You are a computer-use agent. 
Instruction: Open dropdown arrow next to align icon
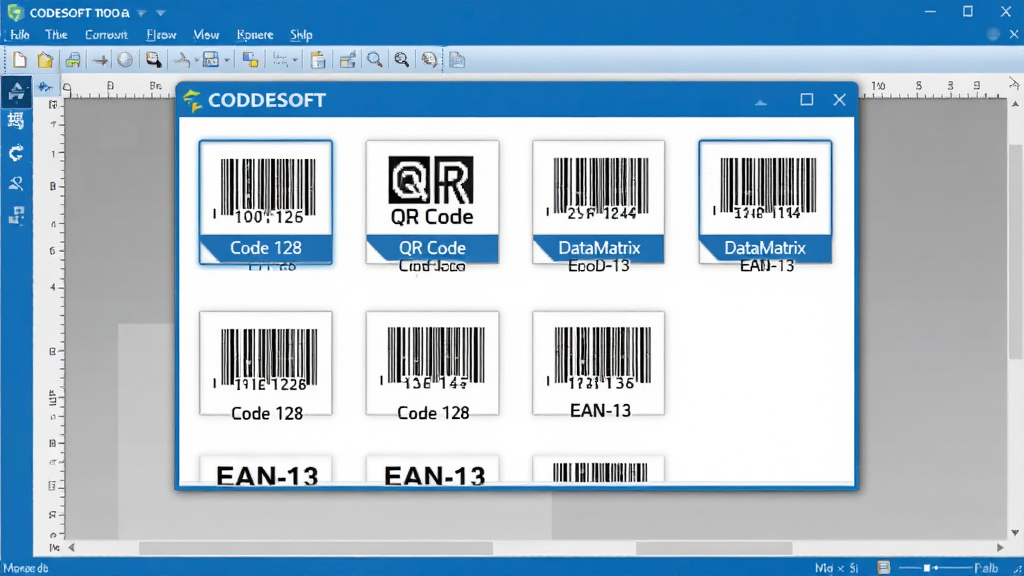click(295, 61)
